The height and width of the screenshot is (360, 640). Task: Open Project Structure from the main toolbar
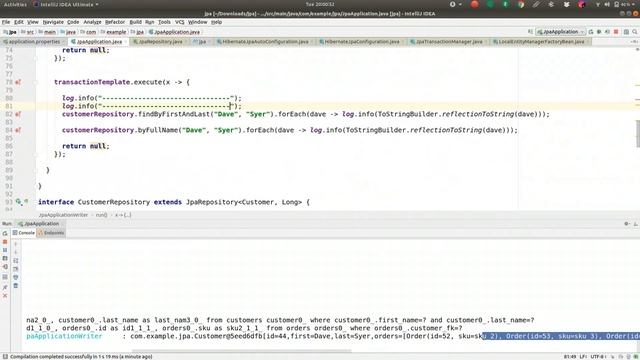(626, 32)
